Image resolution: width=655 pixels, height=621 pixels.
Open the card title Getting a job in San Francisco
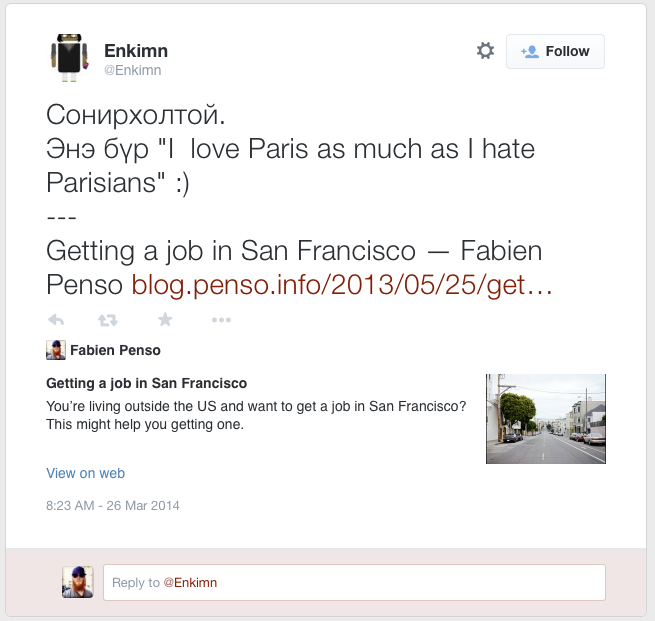point(147,383)
